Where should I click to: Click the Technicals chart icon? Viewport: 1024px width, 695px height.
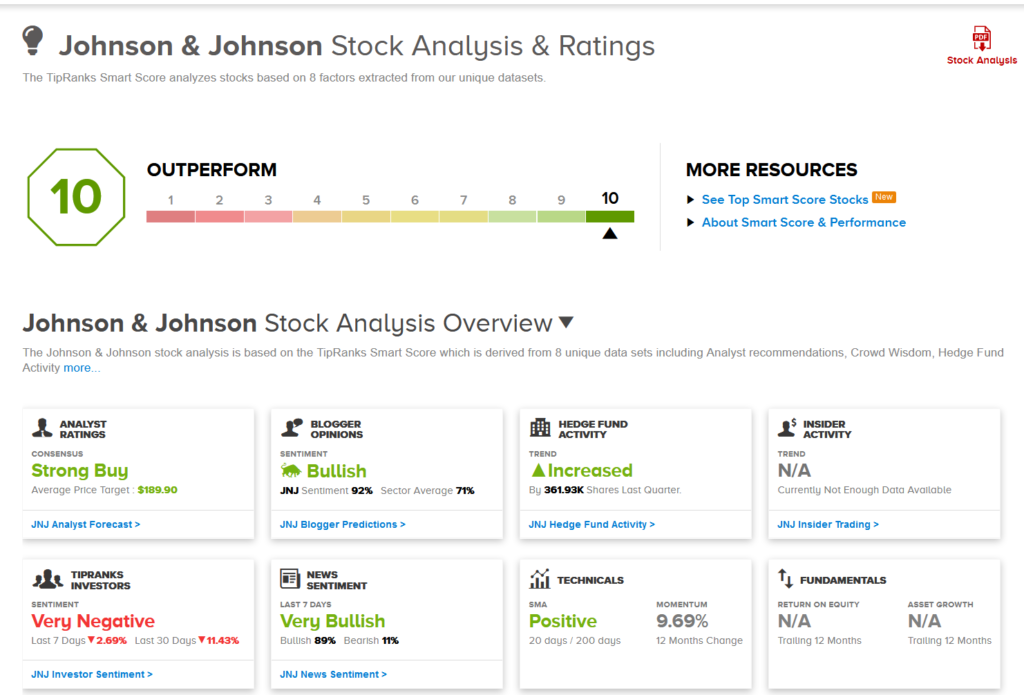pyautogui.click(x=540, y=579)
